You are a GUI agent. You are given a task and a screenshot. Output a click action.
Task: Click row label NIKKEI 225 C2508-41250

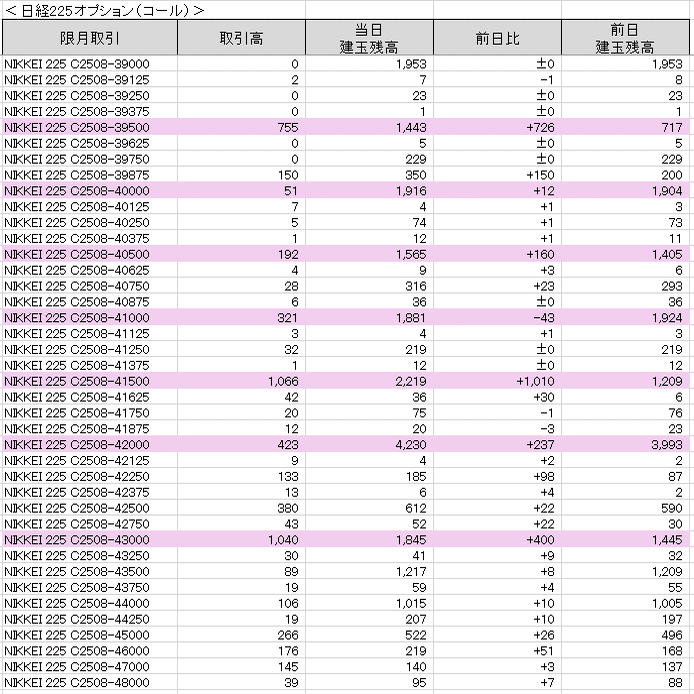[77, 350]
